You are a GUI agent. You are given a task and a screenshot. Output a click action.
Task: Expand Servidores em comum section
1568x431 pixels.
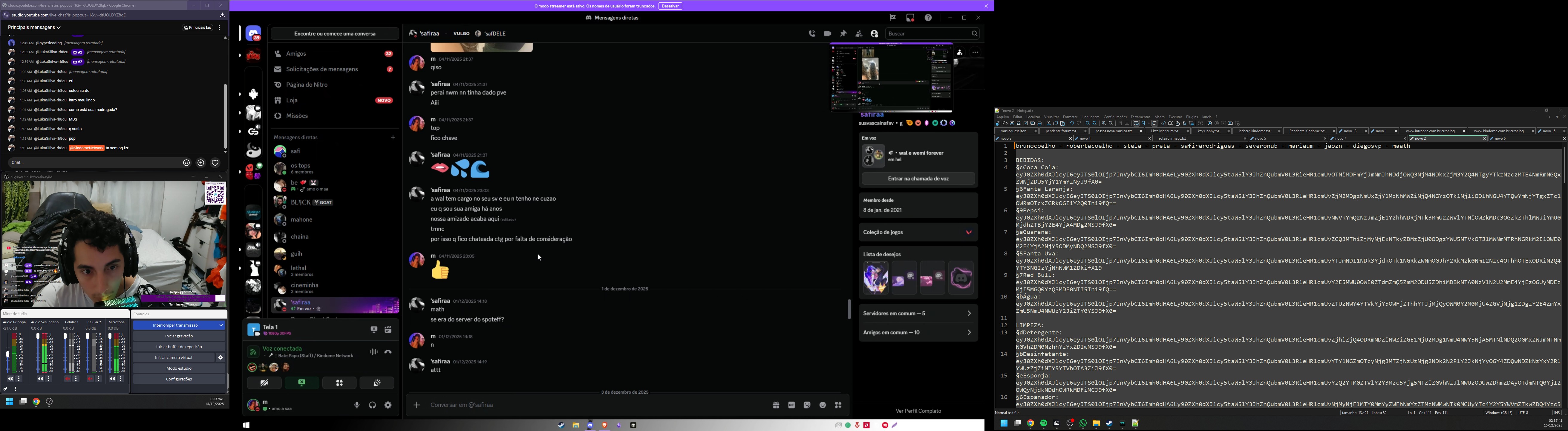click(x=918, y=313)
